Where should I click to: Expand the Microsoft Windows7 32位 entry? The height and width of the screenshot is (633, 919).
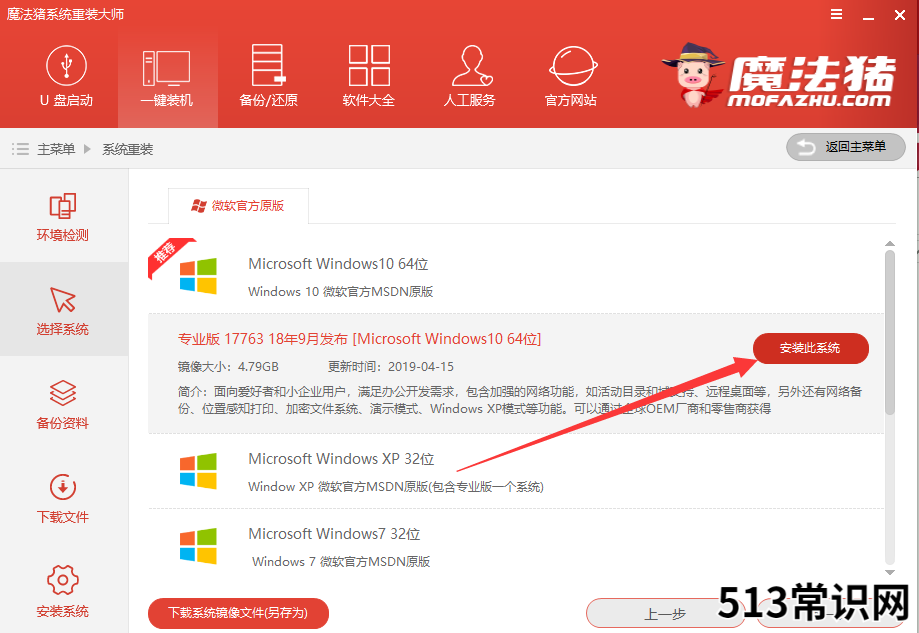point(516,546)
